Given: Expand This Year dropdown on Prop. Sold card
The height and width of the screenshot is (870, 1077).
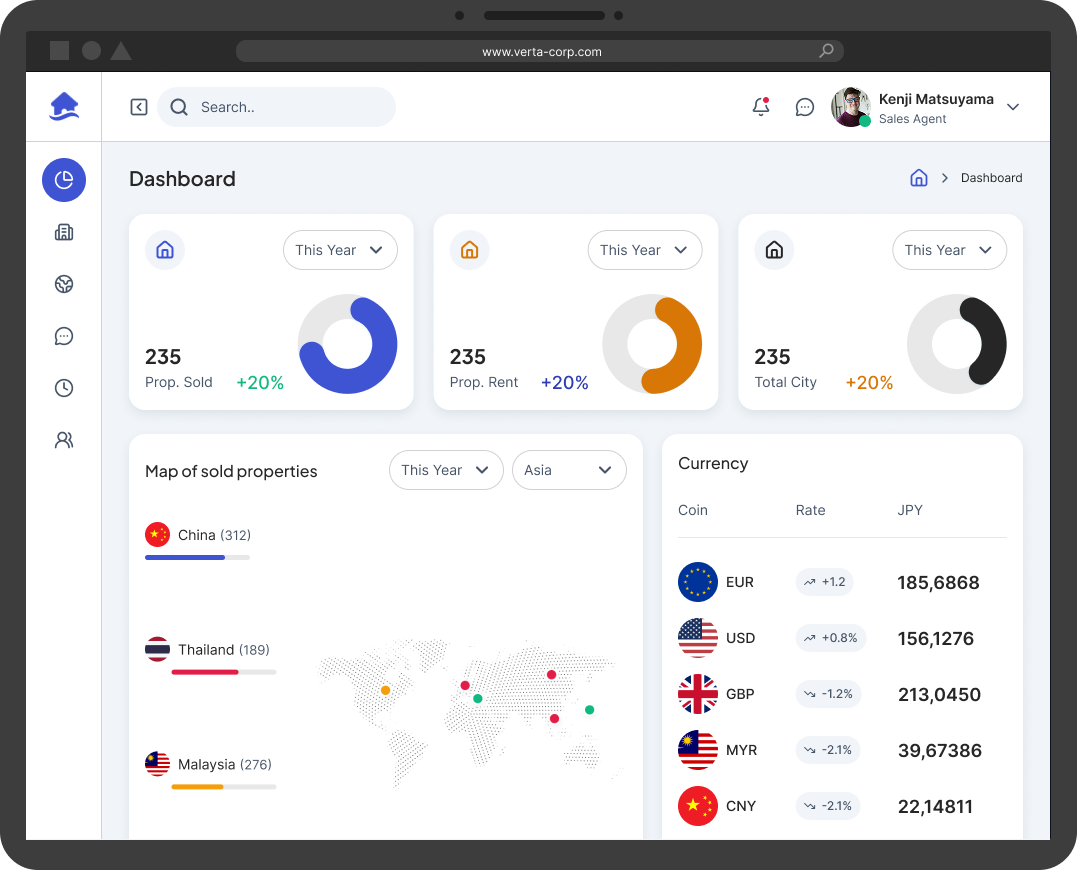Looking at the screenshot, I should pyautogui.click(x=340, y=250).
